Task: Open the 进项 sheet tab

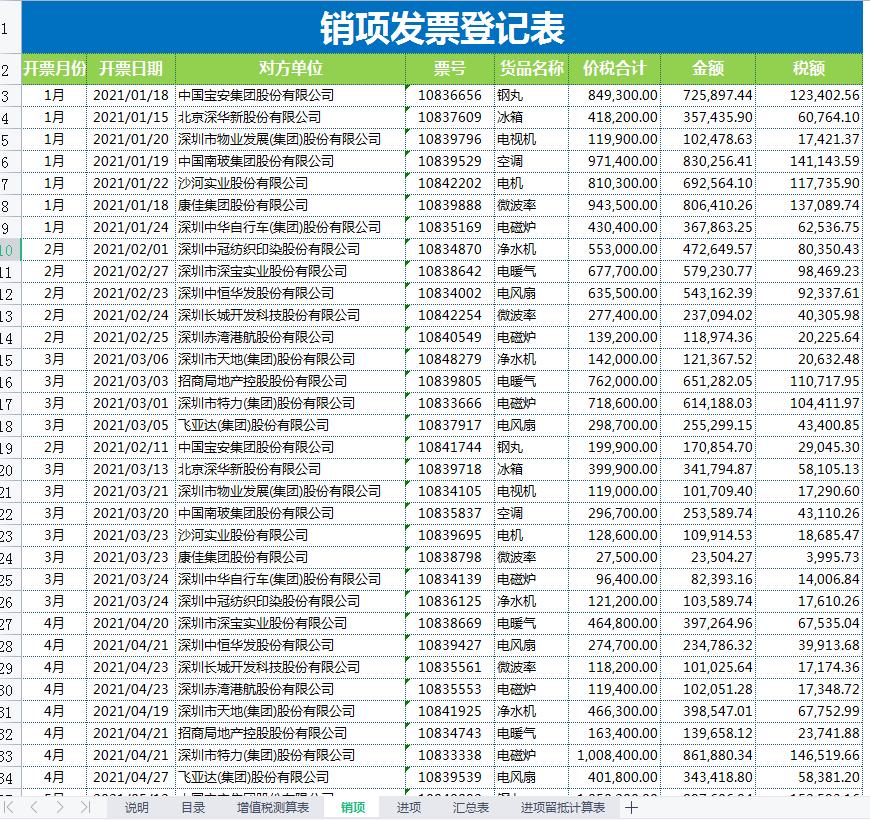Action: (x=411, y=807)
